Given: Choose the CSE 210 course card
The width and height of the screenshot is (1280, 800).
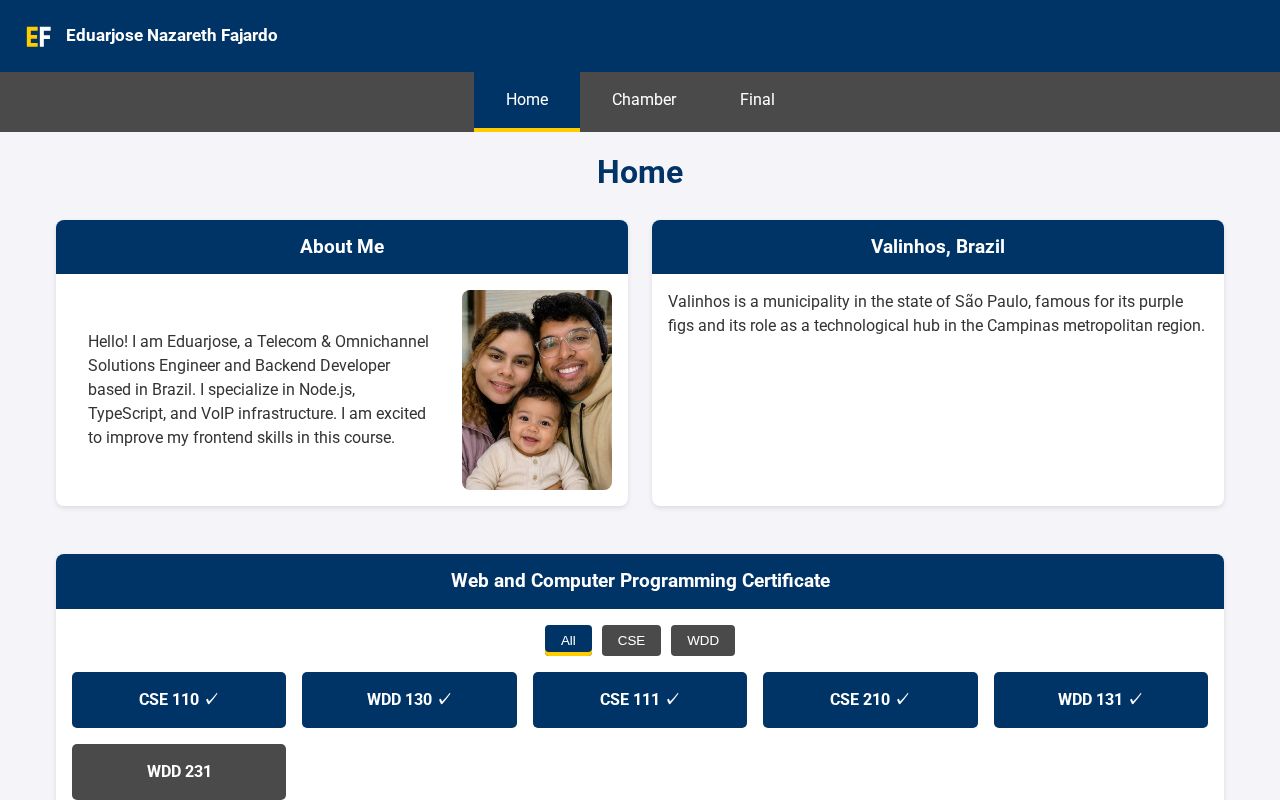Looking at the screenshot, I should coord(870,700).
